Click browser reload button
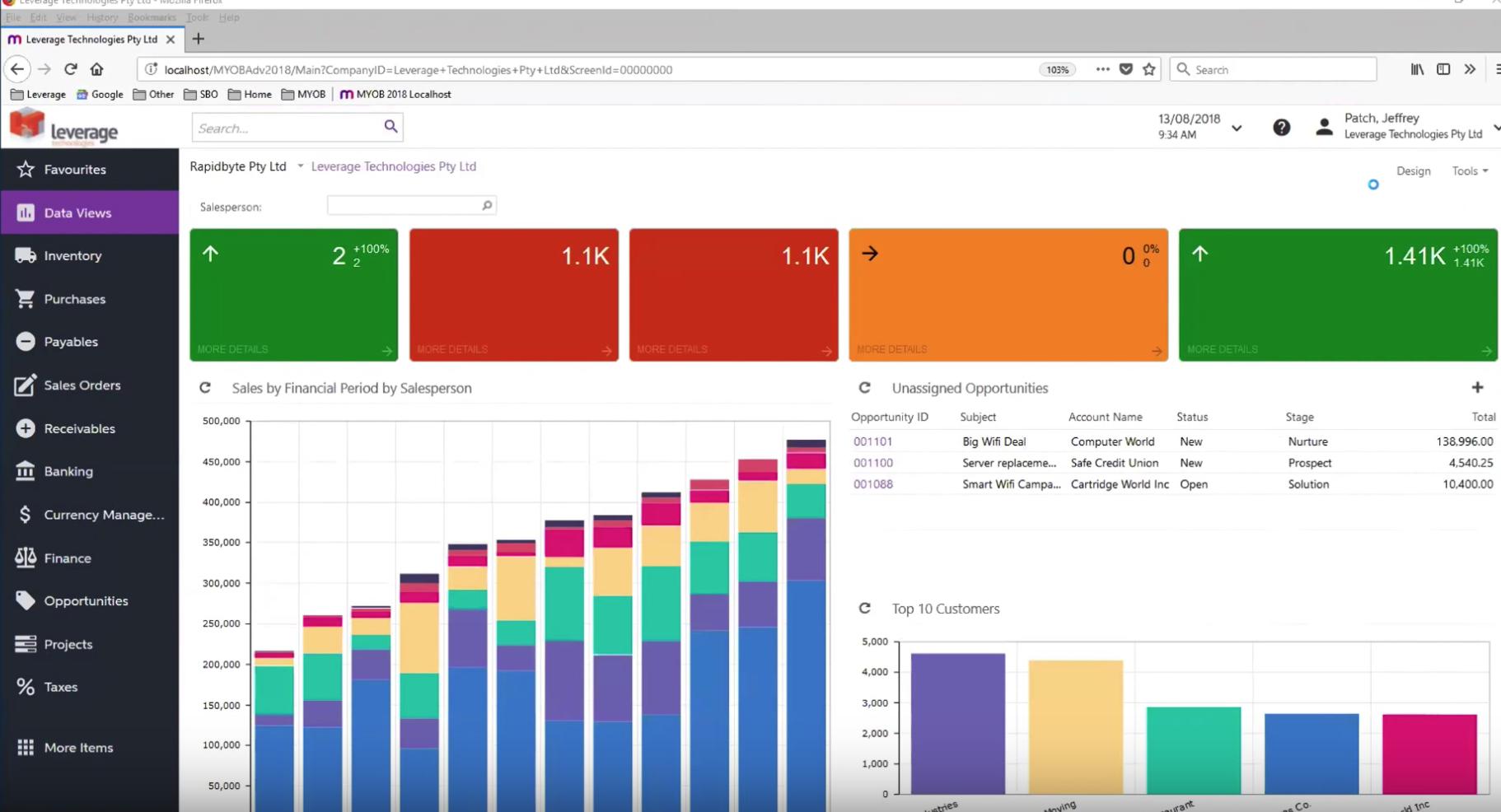 (71, 69)
